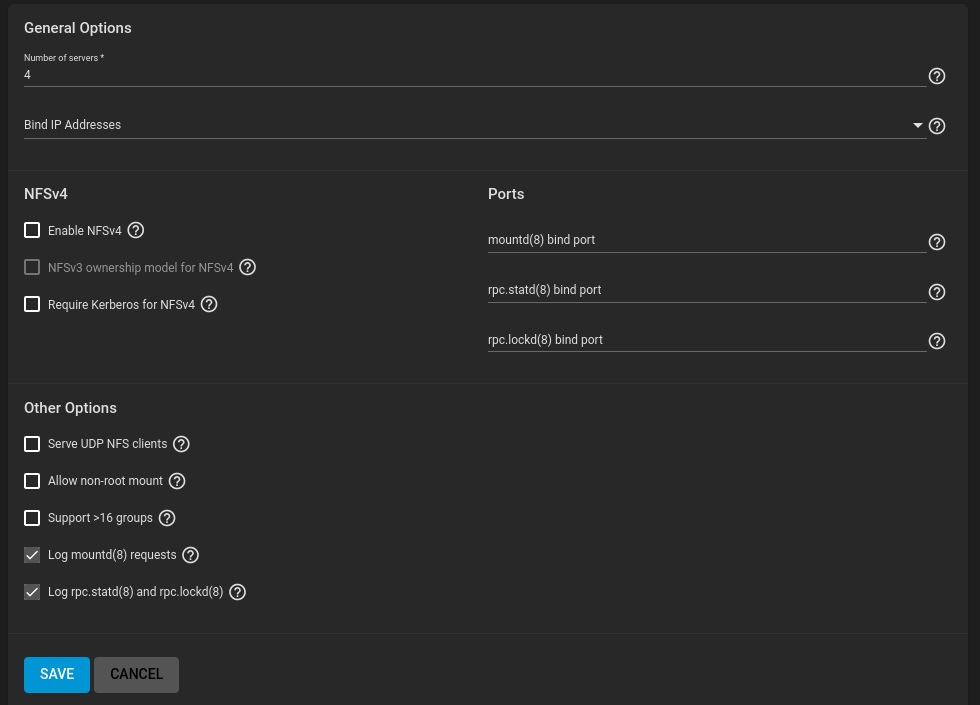
Task: Focus the rpc.statd(8) bind port field
Action: click(x=707, y=290)
